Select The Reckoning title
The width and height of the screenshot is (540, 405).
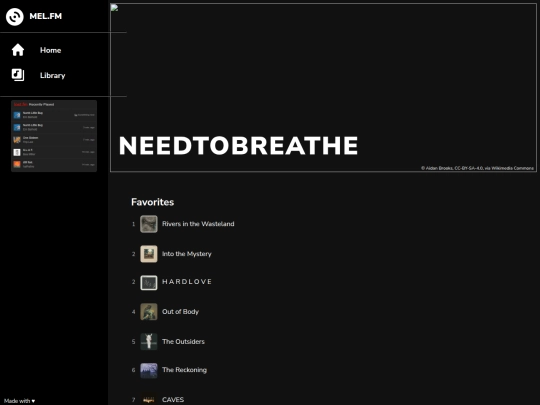pos(184,370)
